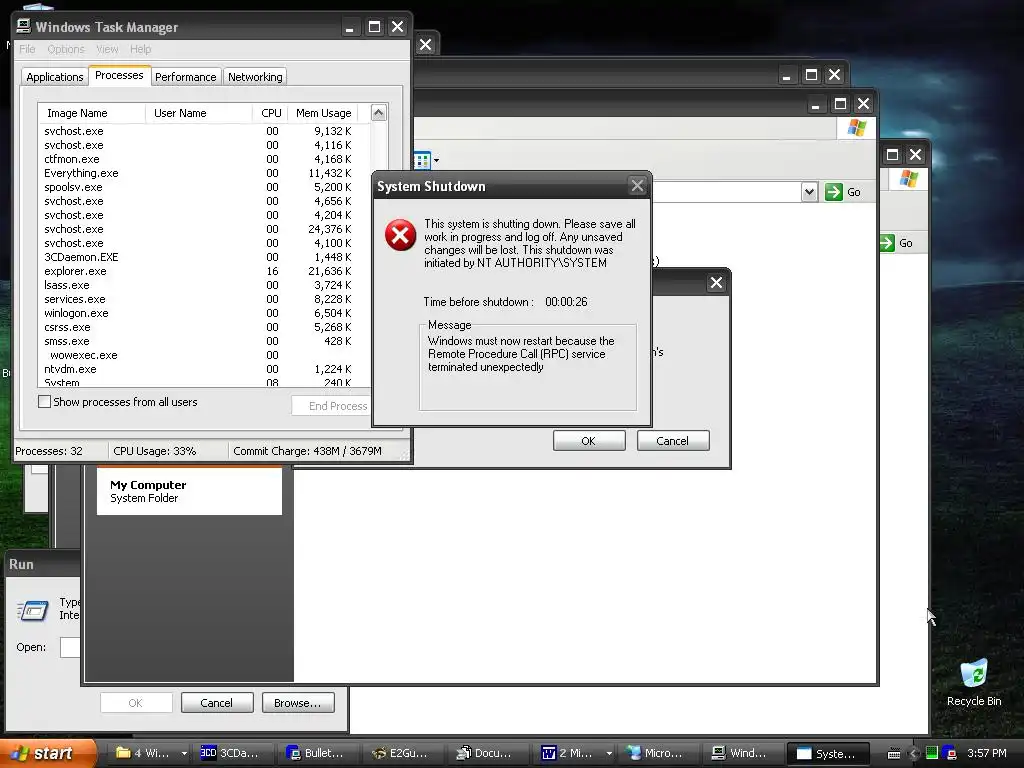Screen dimensions: 1024x768
Task: Select the lsass.exe process row
Action: tap(204, 285)
